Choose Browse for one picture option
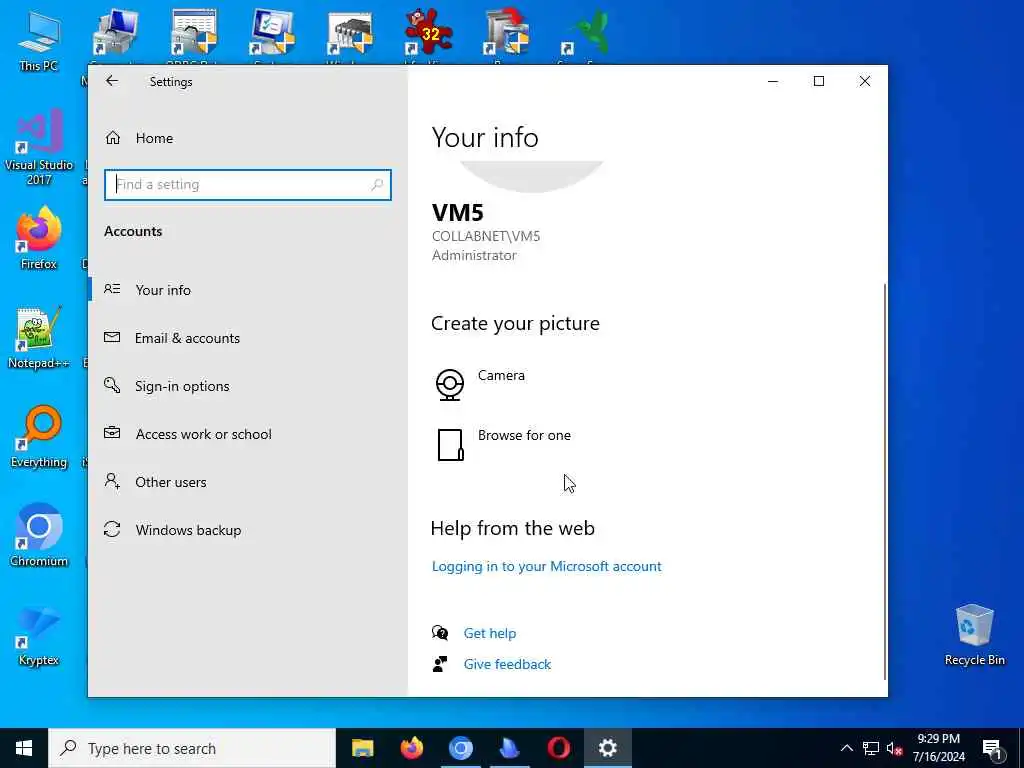 click(x=524, y=435)
